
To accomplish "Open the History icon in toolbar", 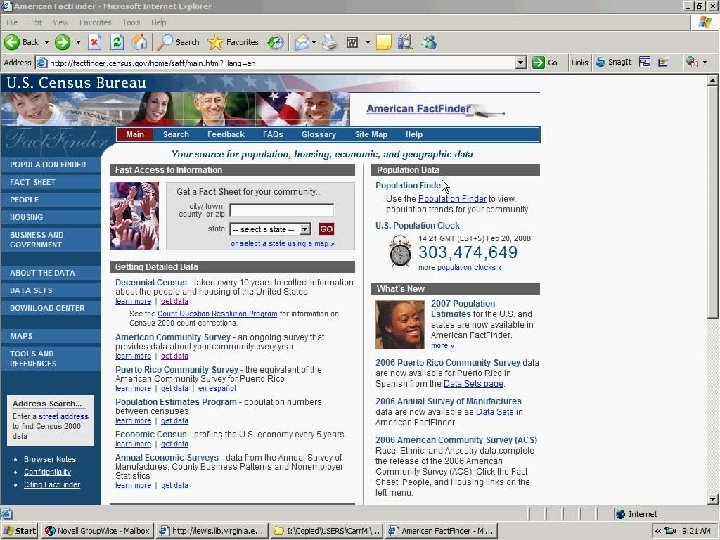I will point(276,42).
